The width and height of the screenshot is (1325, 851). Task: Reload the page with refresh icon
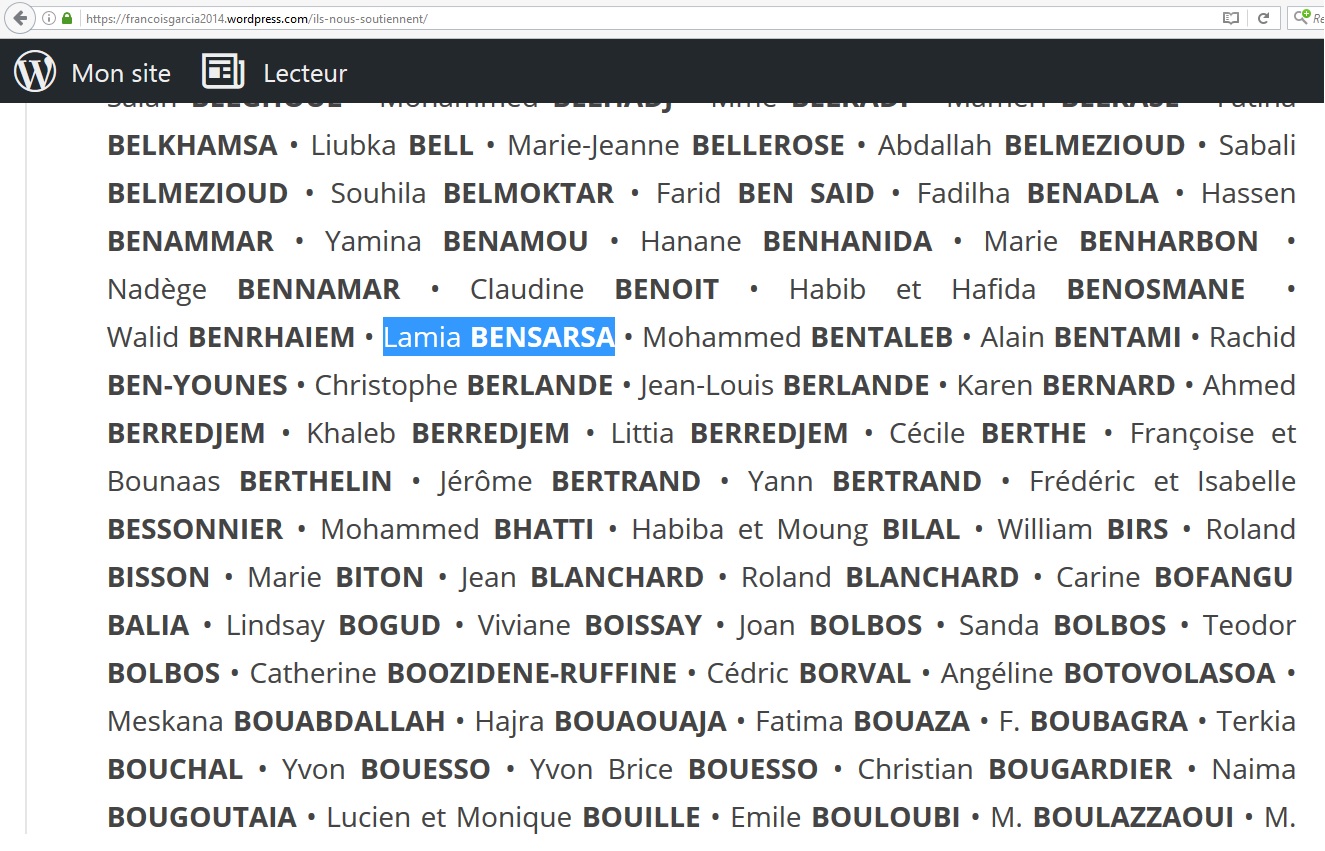point(1263,18)
